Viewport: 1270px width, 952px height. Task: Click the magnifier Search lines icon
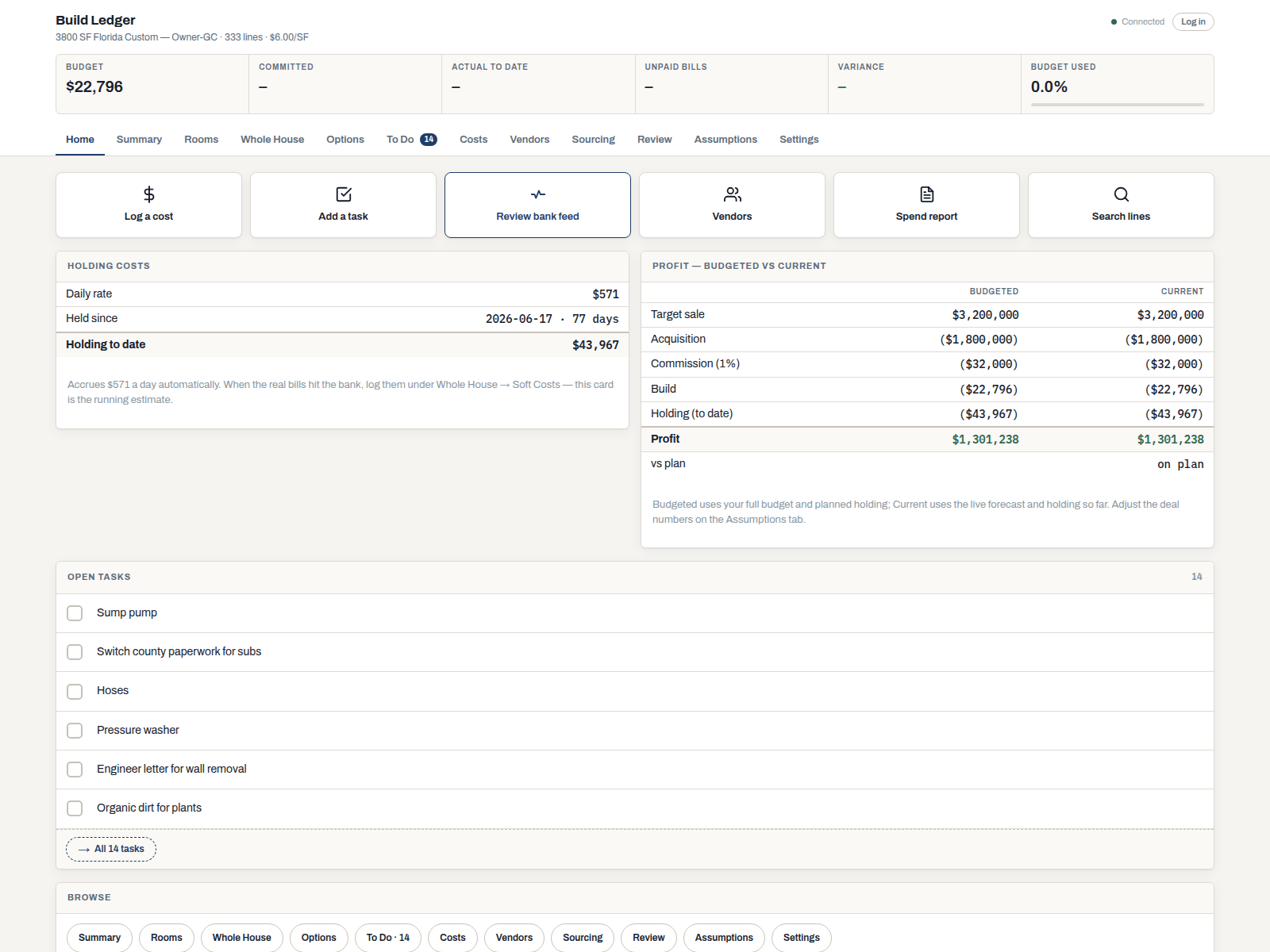pyautogui.click(x=1122, y=194)
